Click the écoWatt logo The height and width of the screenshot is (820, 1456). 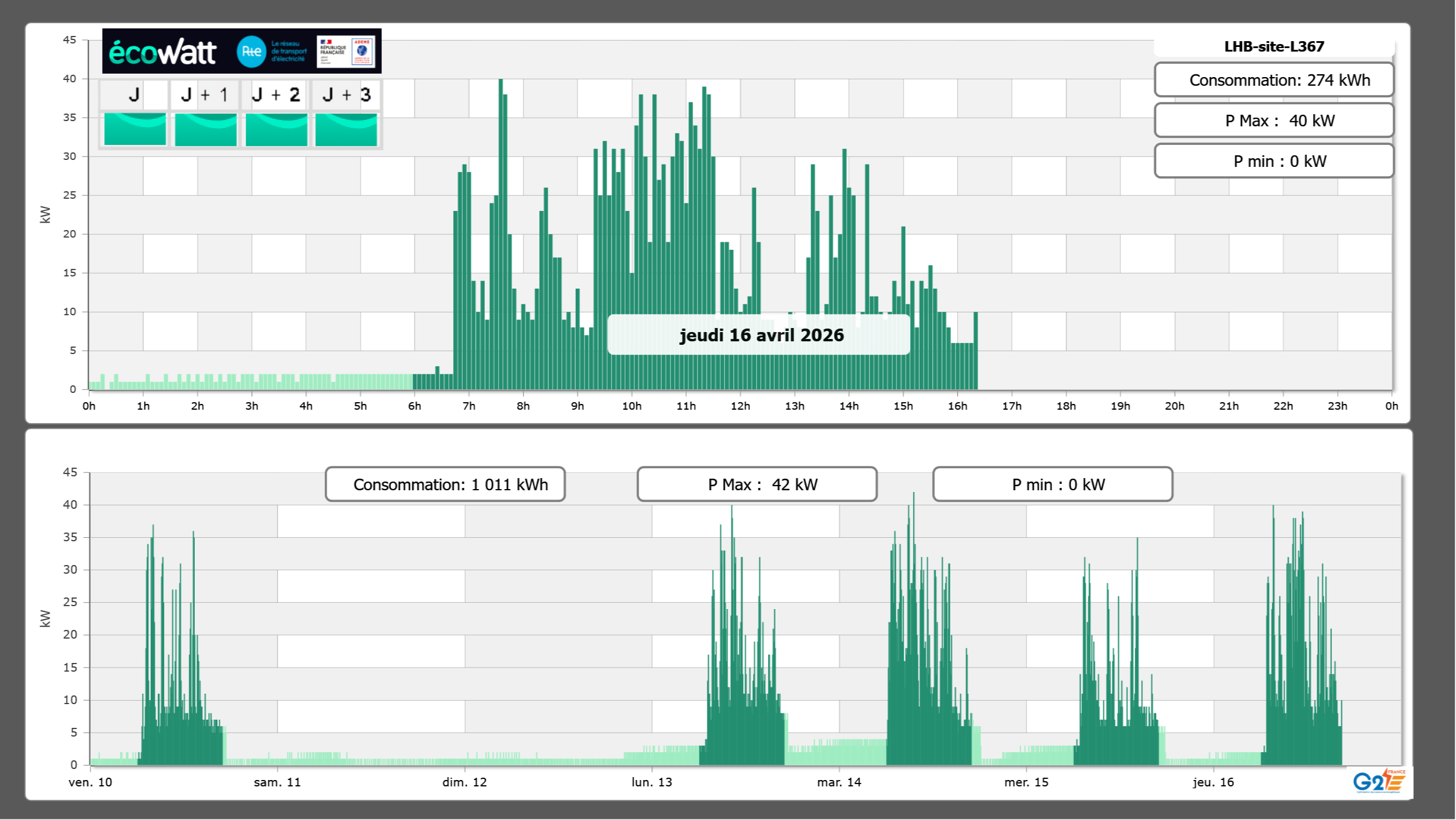click(162, 52)
